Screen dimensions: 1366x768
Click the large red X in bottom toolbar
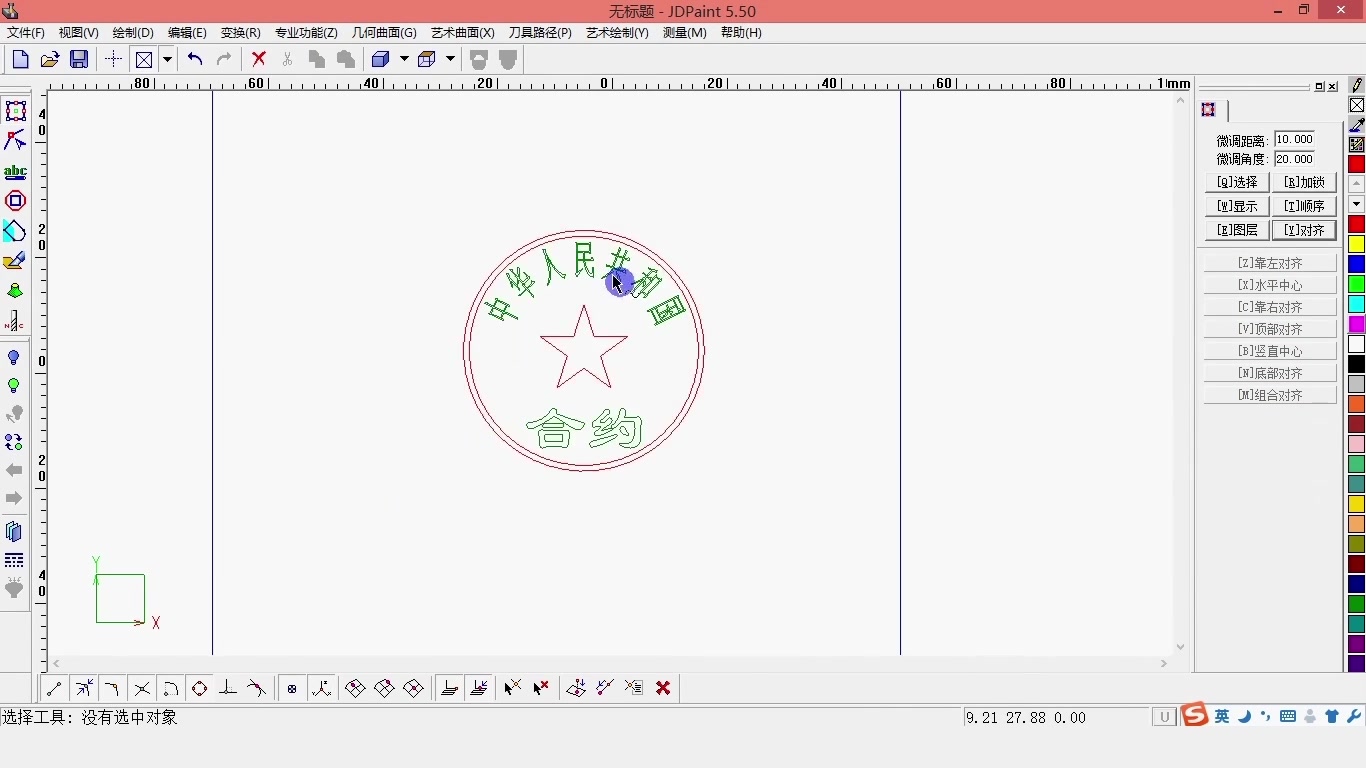click(663, 688)
